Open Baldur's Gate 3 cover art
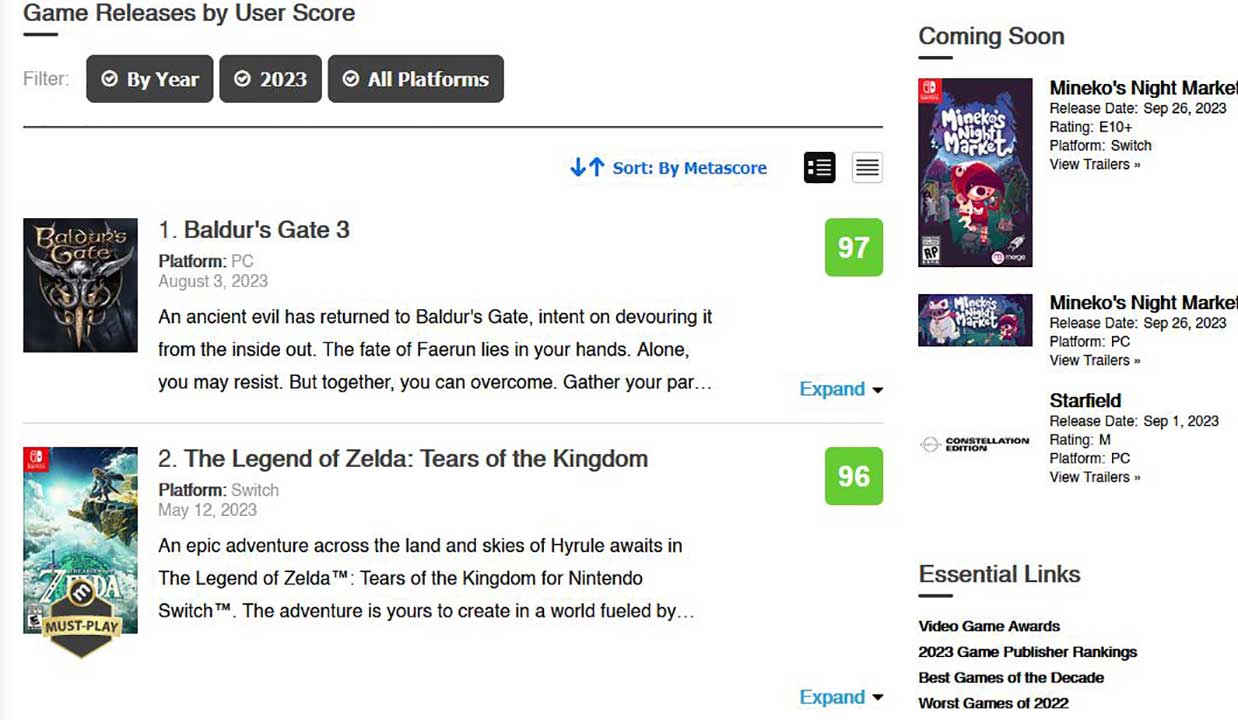The width and height of the screenshot is (1238, 720). point(80,285)
